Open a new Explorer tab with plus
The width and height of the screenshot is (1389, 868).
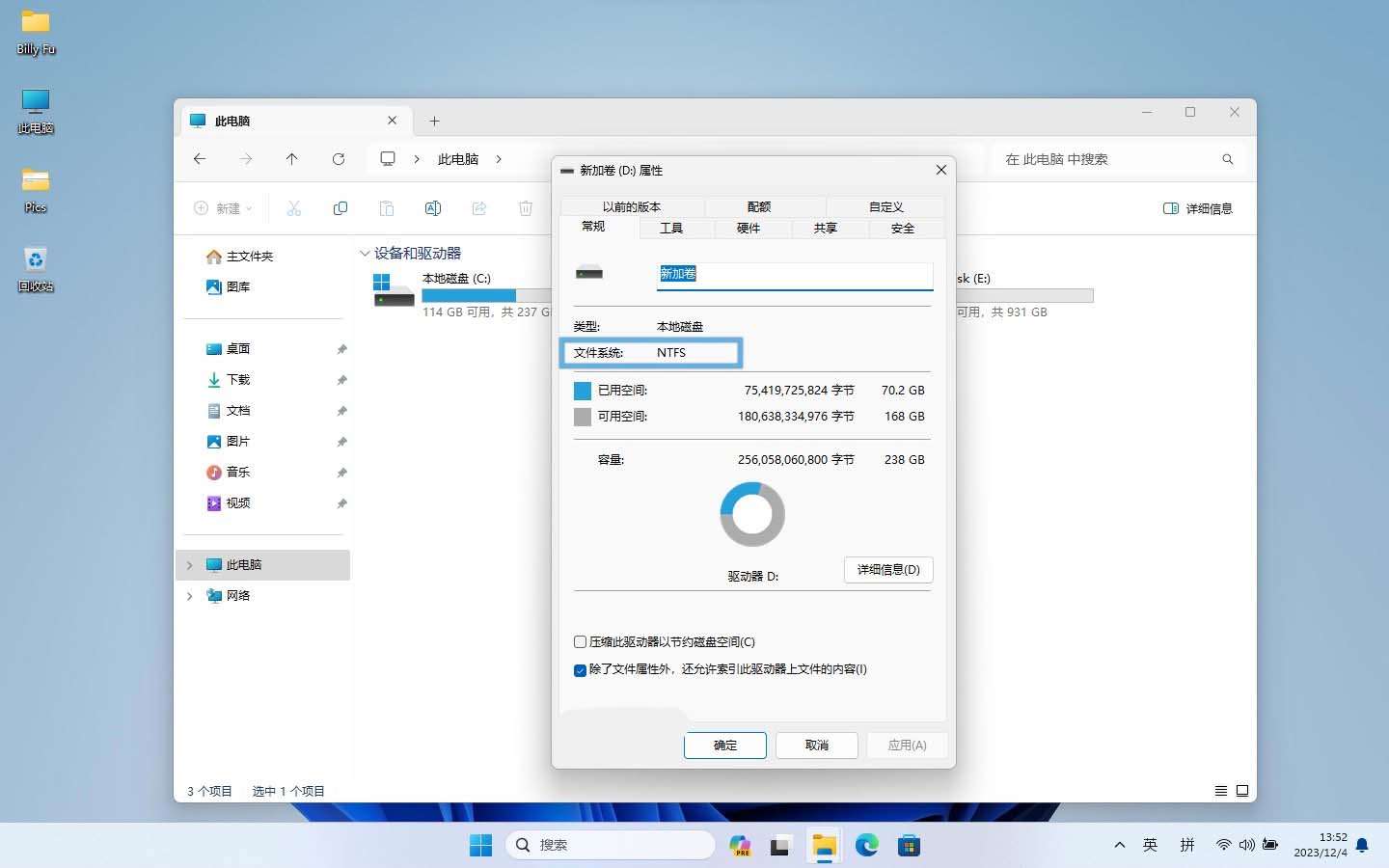[434, 121]
